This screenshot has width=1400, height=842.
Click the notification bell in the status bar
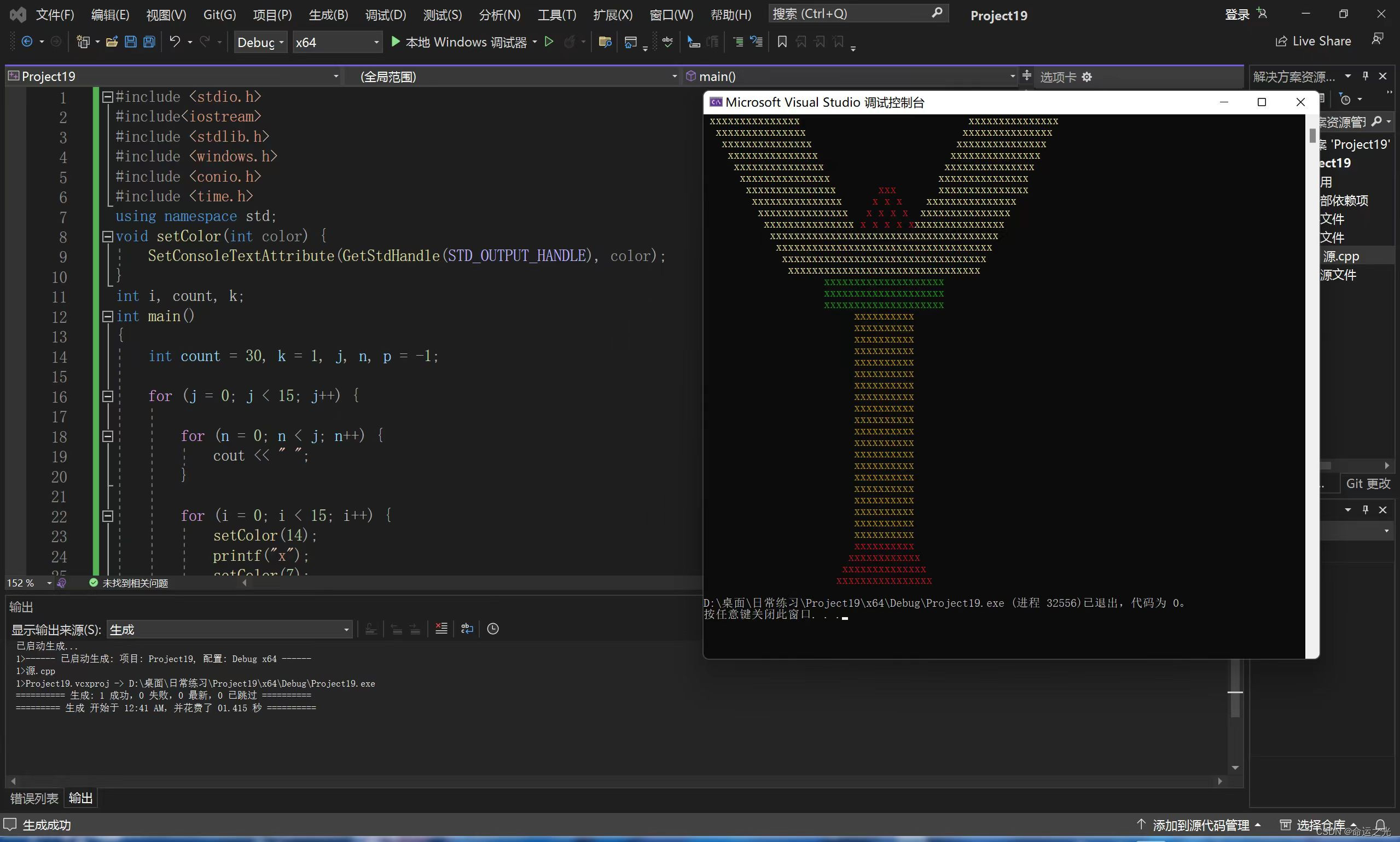tap(1381, 825)
